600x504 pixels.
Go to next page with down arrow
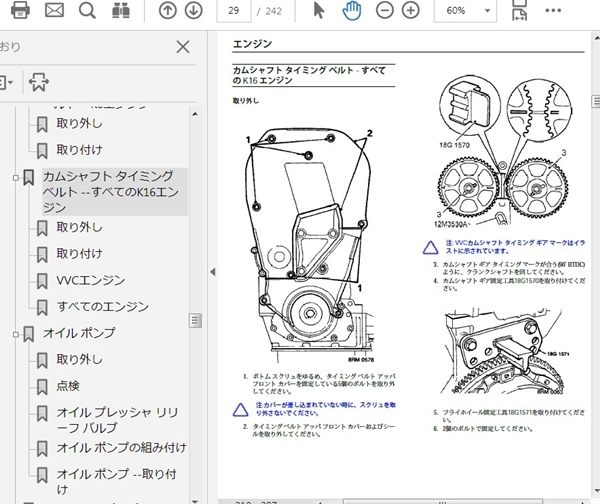194,10
